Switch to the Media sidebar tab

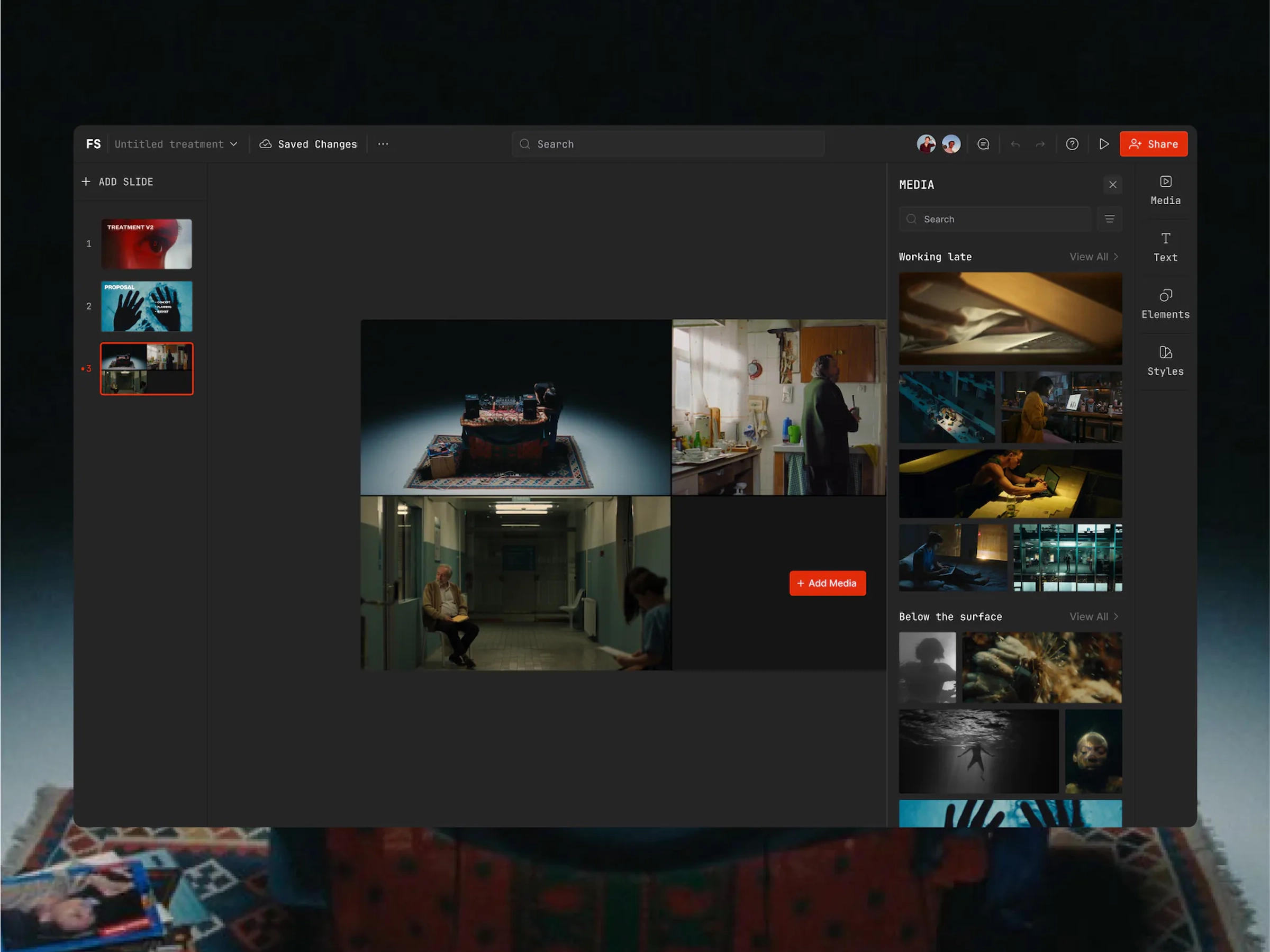pyautogui.click(x=1165, y=190)
